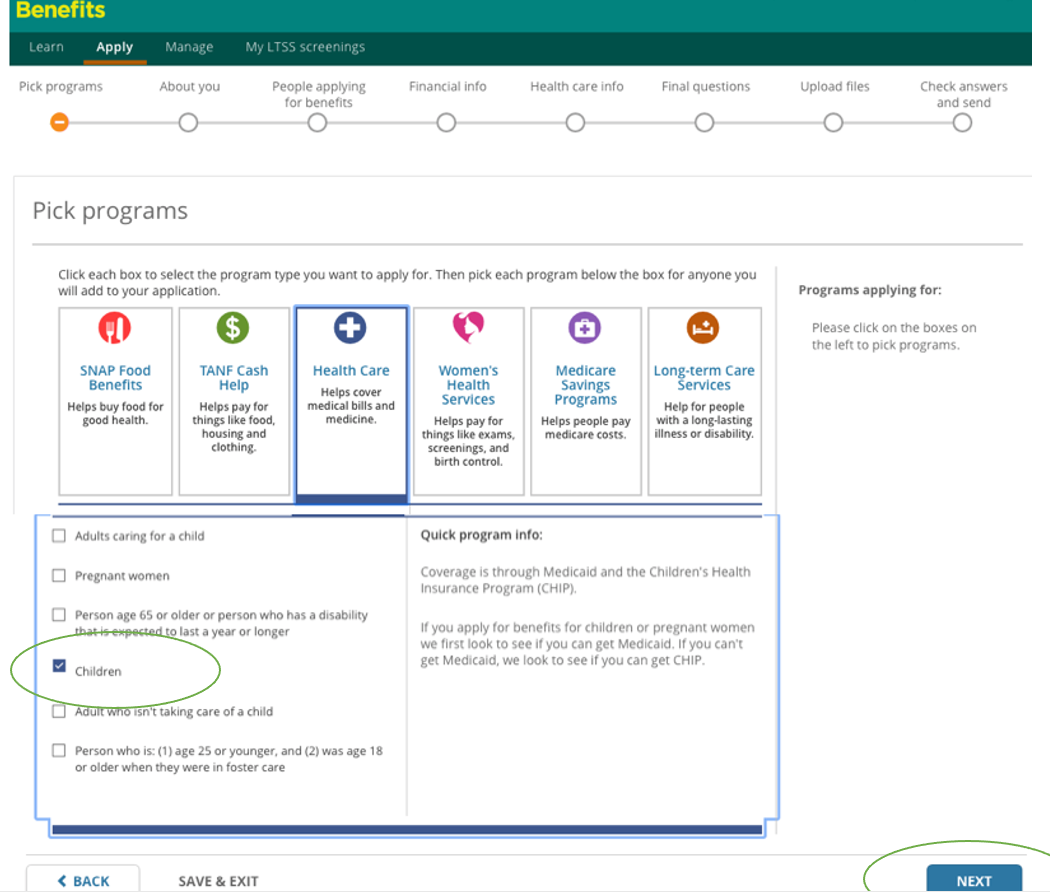Check Person age 65 or older option

(x=59, y=615)
